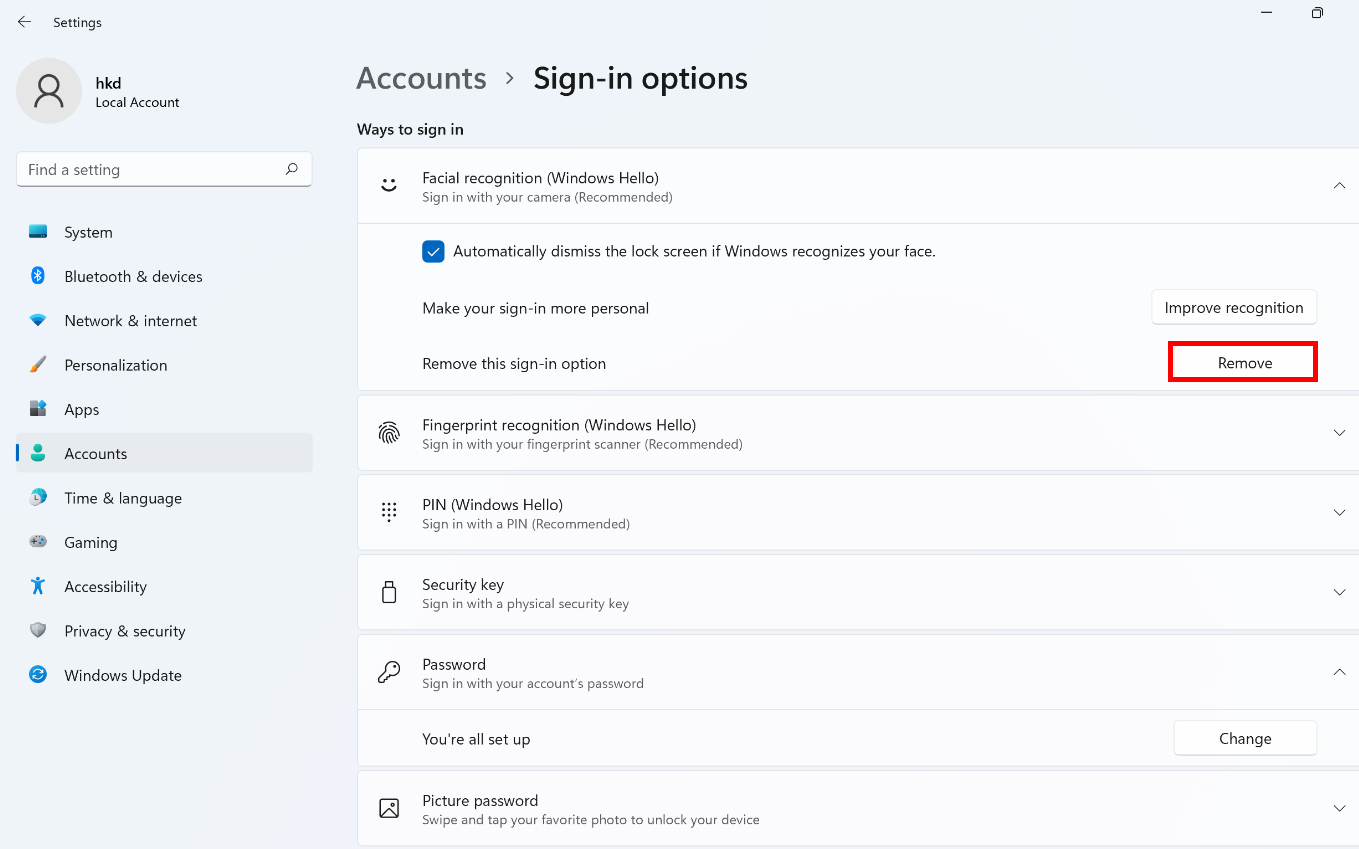This screenshot has width=1359, height=849.
Task: Uncheck automatically dismiss lock screen checkbox
Action: (x=433, y=252)
